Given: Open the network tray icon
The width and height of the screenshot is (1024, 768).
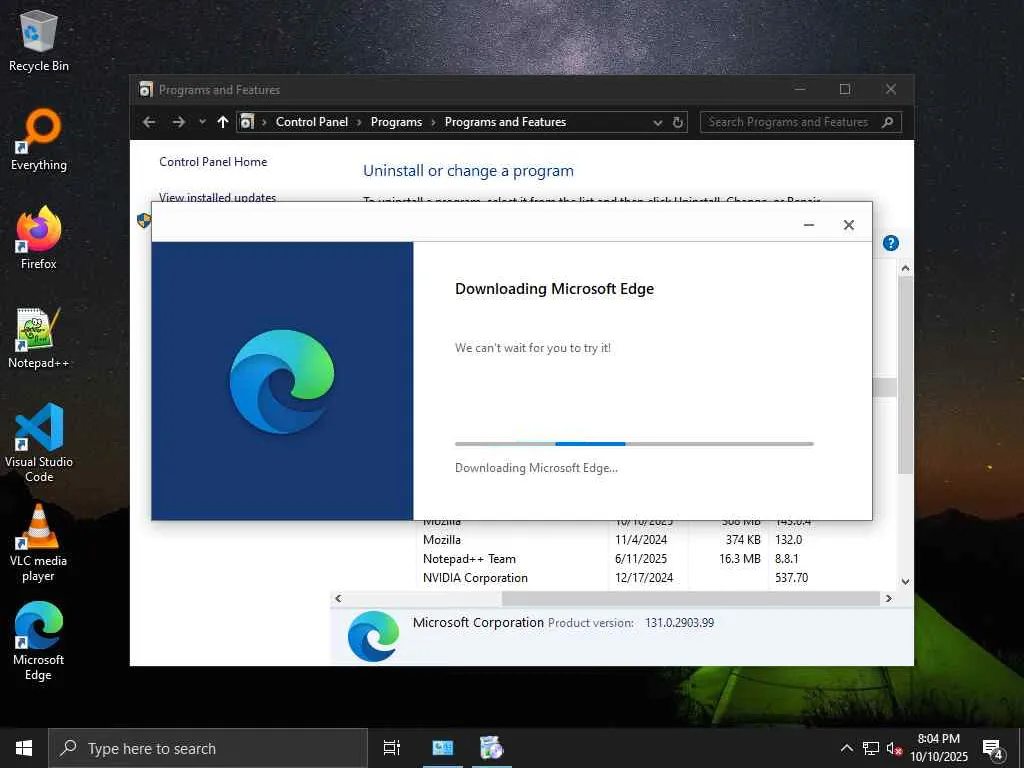Looking at the screenshot, I should pyautogui.click(x=871, y=748).
